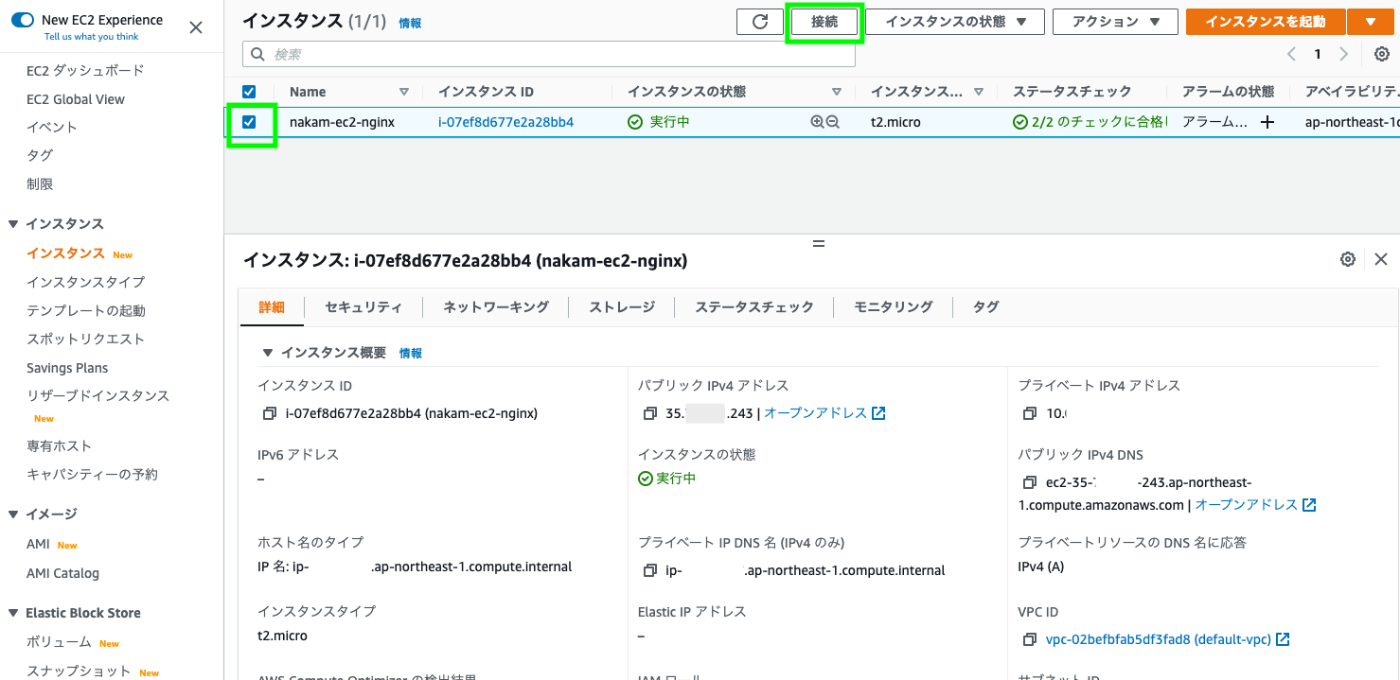The width and height of the screenshot is (1400, 680).
Task: Copy the public IPv4 DNS name
Action: [x=1030, y=482]
